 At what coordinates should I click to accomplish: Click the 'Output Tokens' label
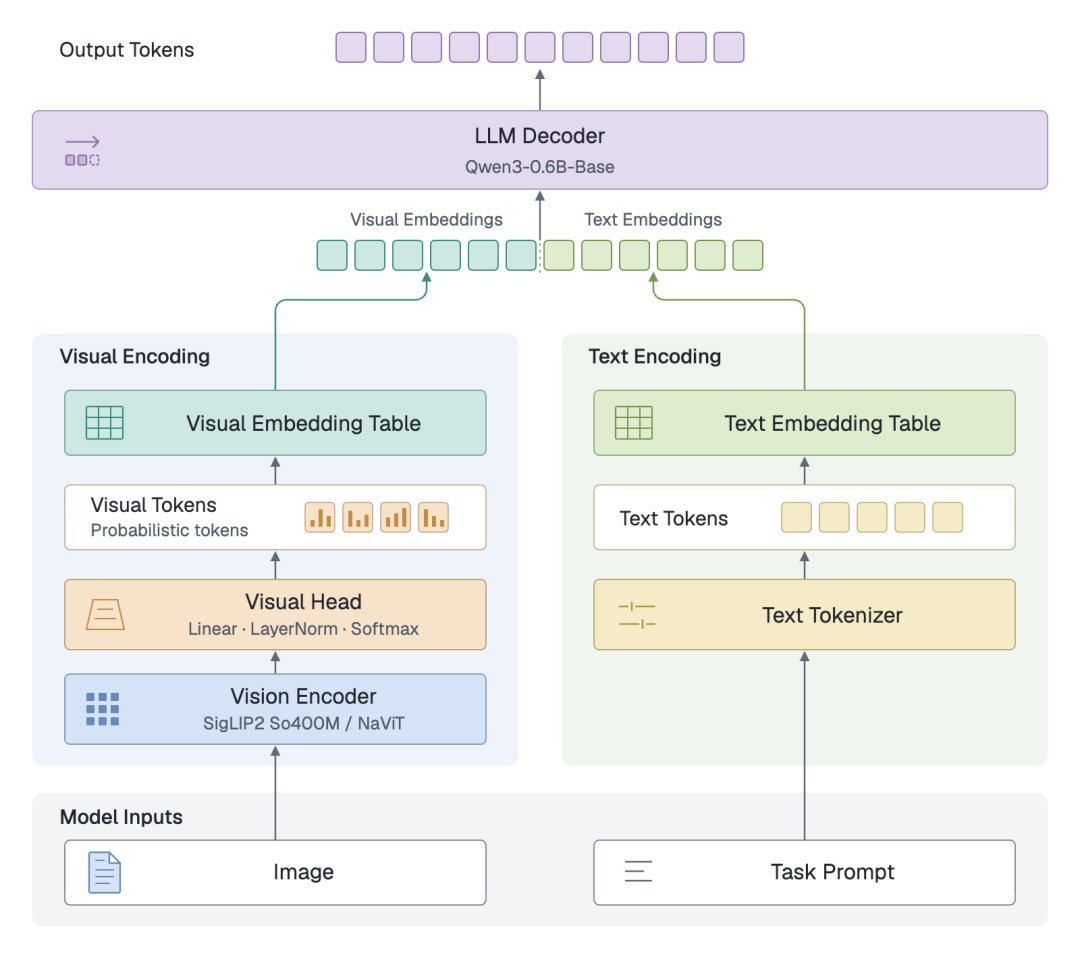coord(127,50)
